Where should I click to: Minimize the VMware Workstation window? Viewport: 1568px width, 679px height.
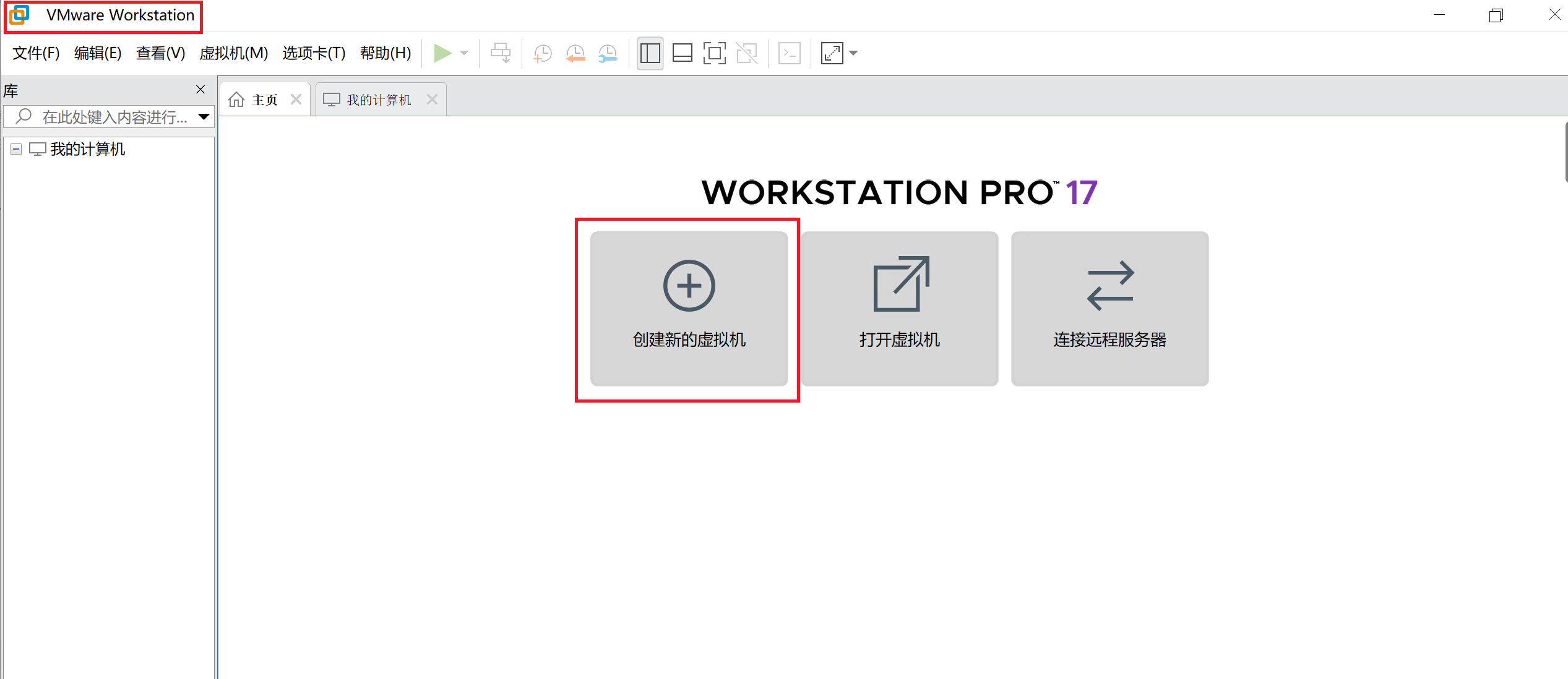pyautogui.click(x=1439, y=15)
